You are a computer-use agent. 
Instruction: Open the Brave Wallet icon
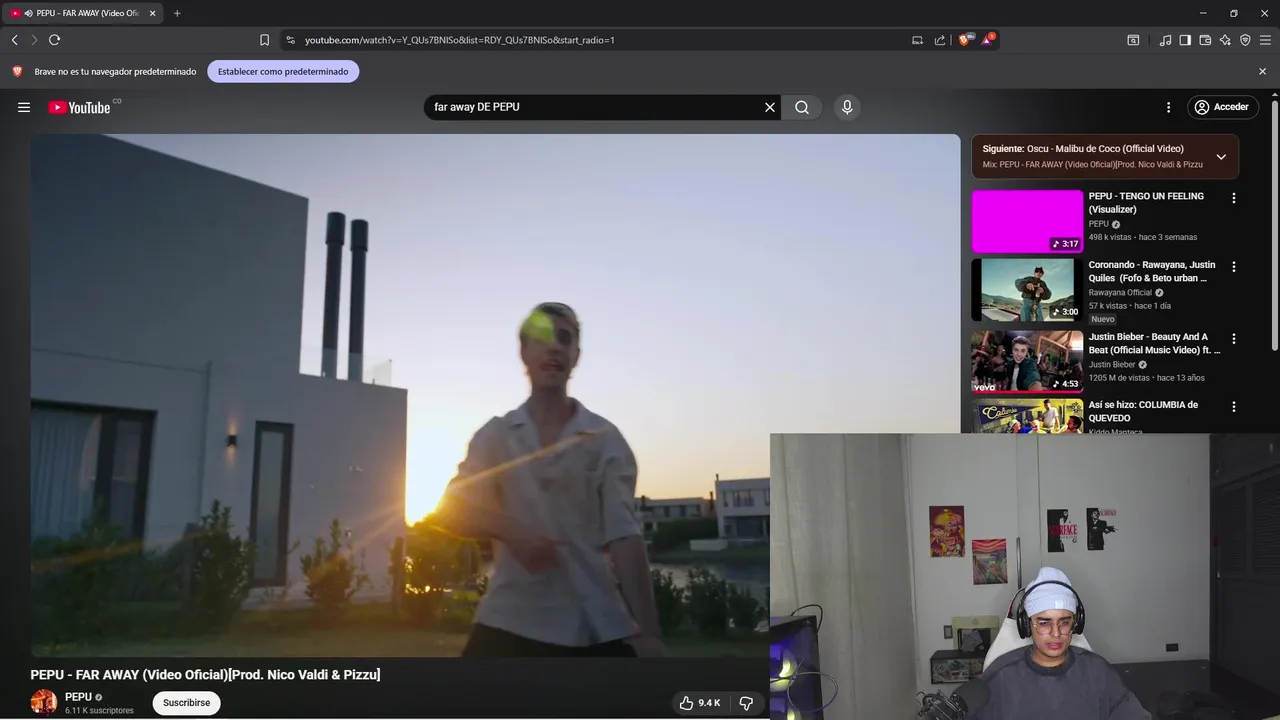tap(1205, 40)
